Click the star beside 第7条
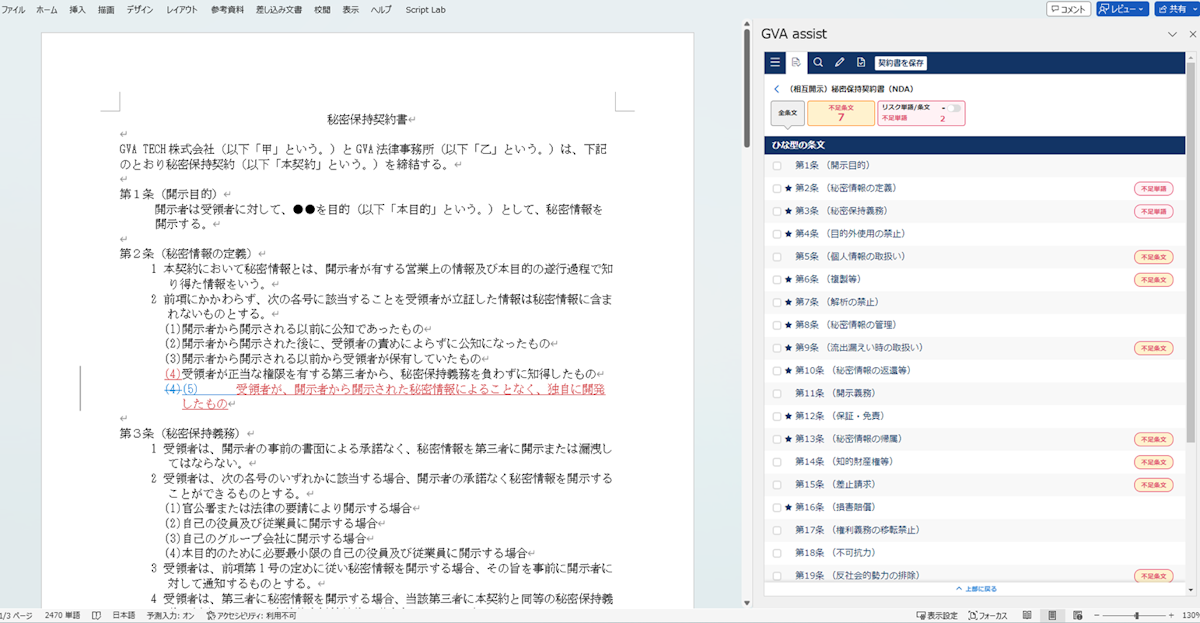 click(x=788, y=302)
